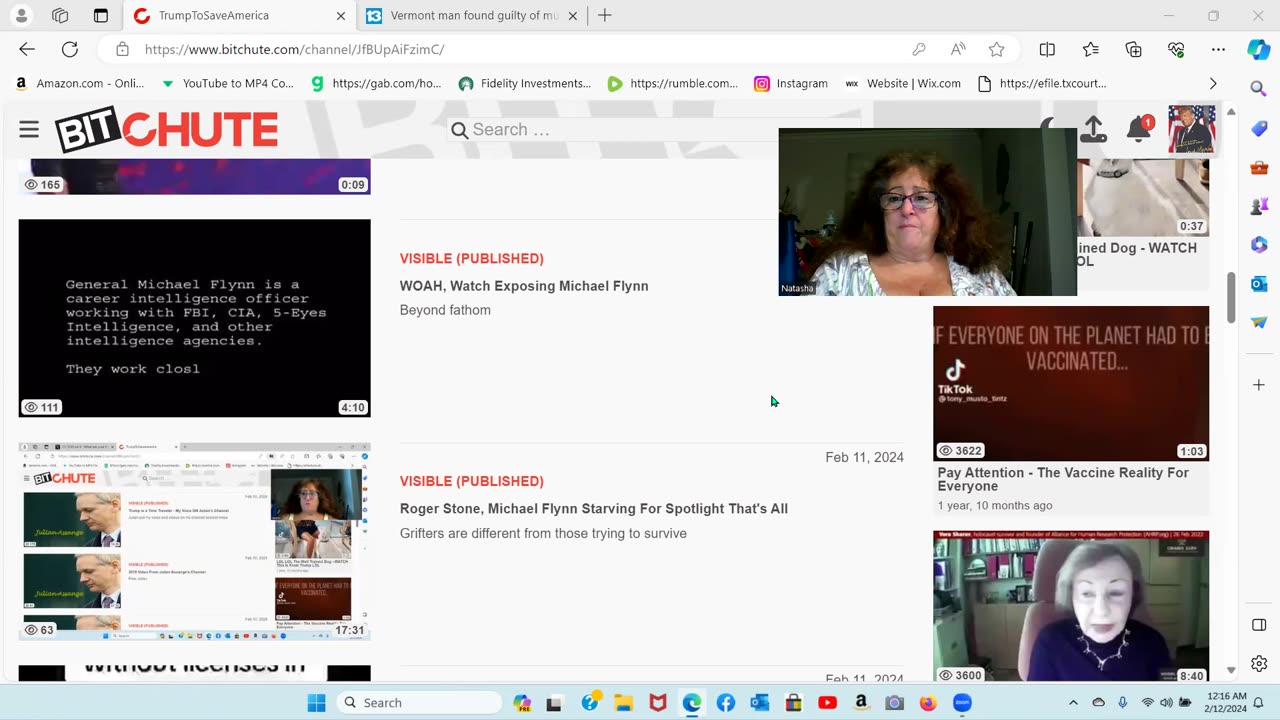Start Read Aloud in address bar

click(x=958, y=49)
